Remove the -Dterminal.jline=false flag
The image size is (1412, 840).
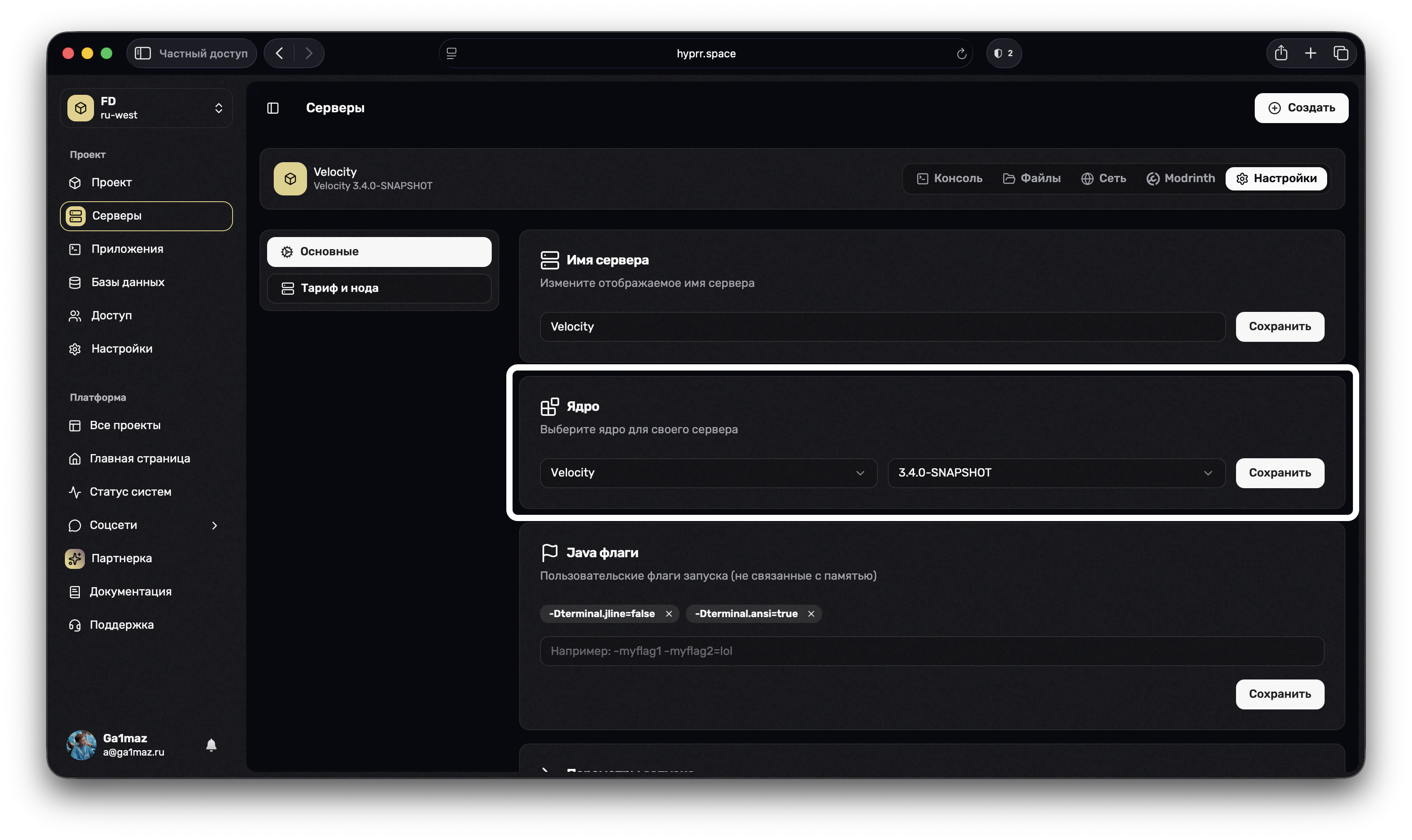pos(669,614)
